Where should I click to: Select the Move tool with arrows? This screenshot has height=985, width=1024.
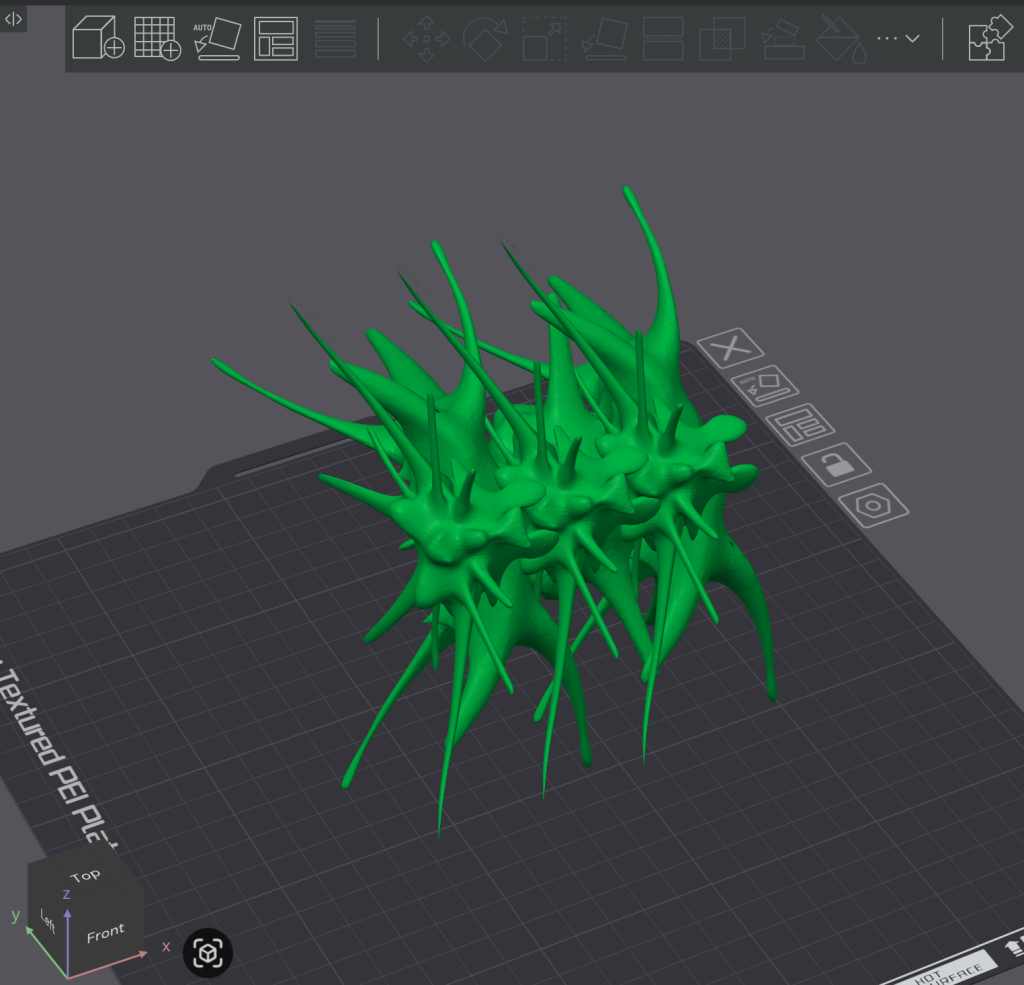[426, 39]
